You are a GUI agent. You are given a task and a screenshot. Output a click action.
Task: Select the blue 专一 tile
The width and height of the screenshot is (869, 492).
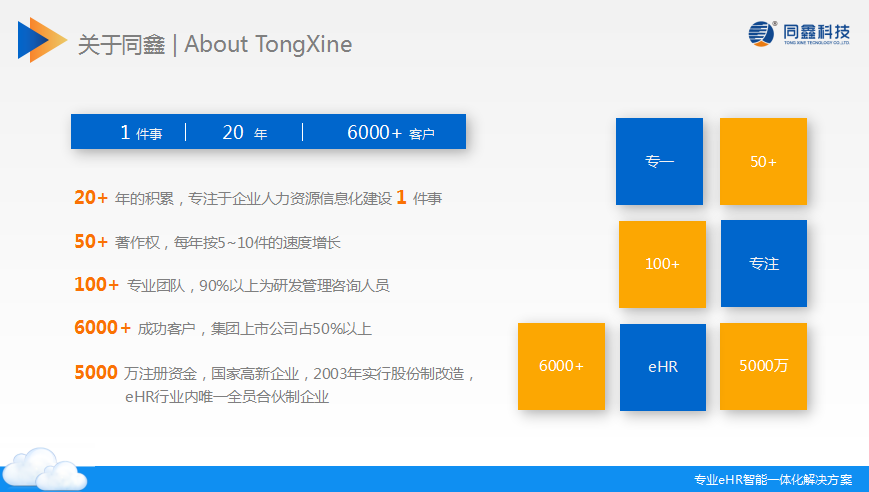coord(659,162)
